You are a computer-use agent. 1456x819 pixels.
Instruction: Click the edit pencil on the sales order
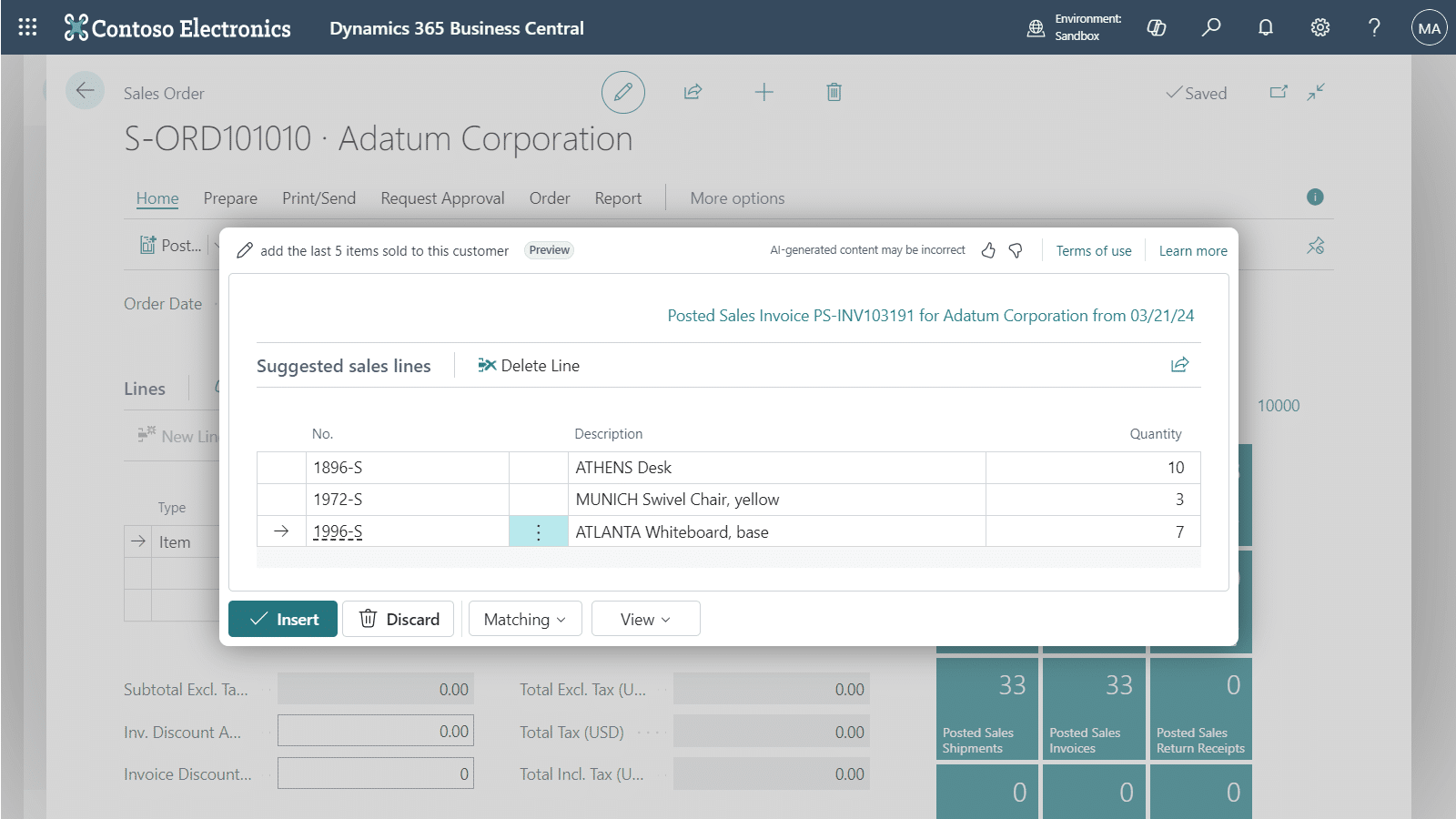[623, 92]
